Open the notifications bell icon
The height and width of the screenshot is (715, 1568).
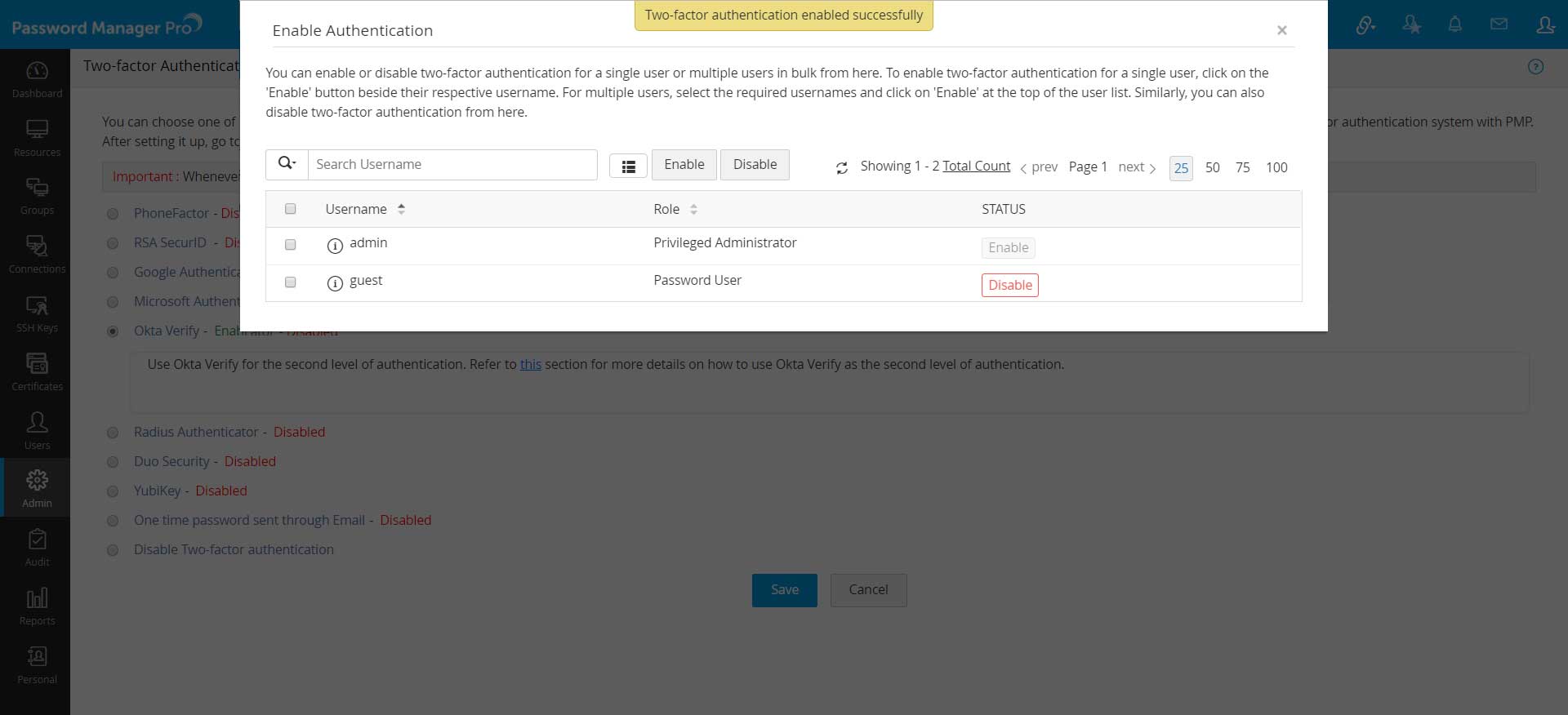coord(1454,25)
